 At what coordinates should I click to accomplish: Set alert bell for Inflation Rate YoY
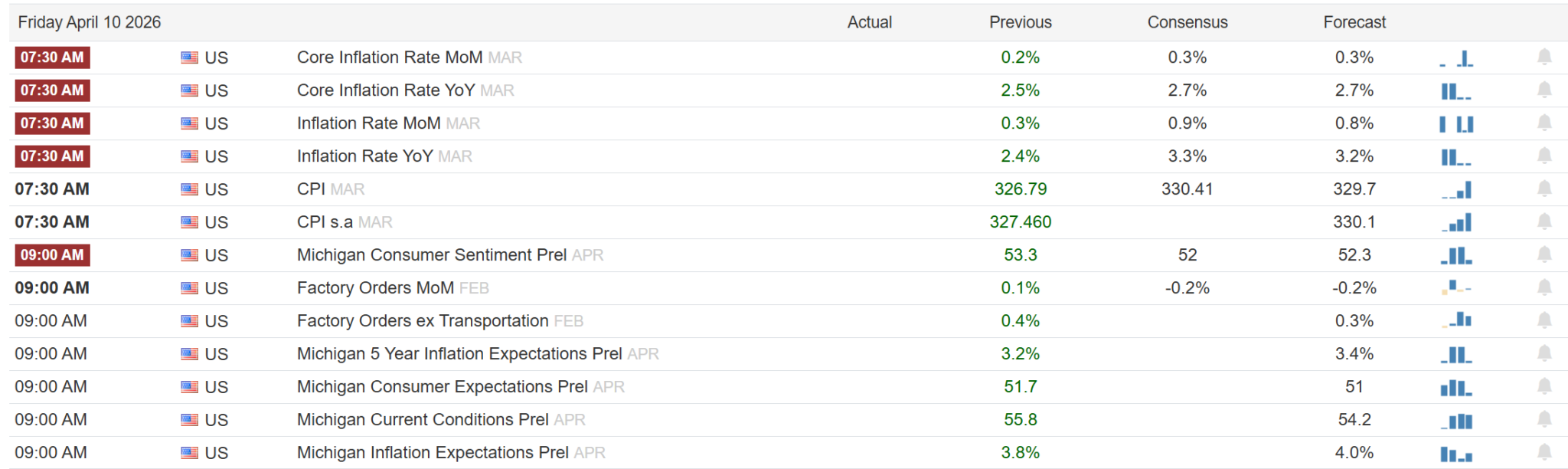tap(1544, 156)
